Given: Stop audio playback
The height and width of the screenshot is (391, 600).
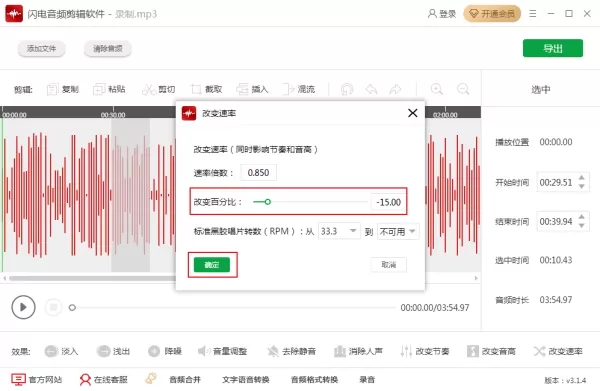Looking at the screenshot, I should 53,307.
